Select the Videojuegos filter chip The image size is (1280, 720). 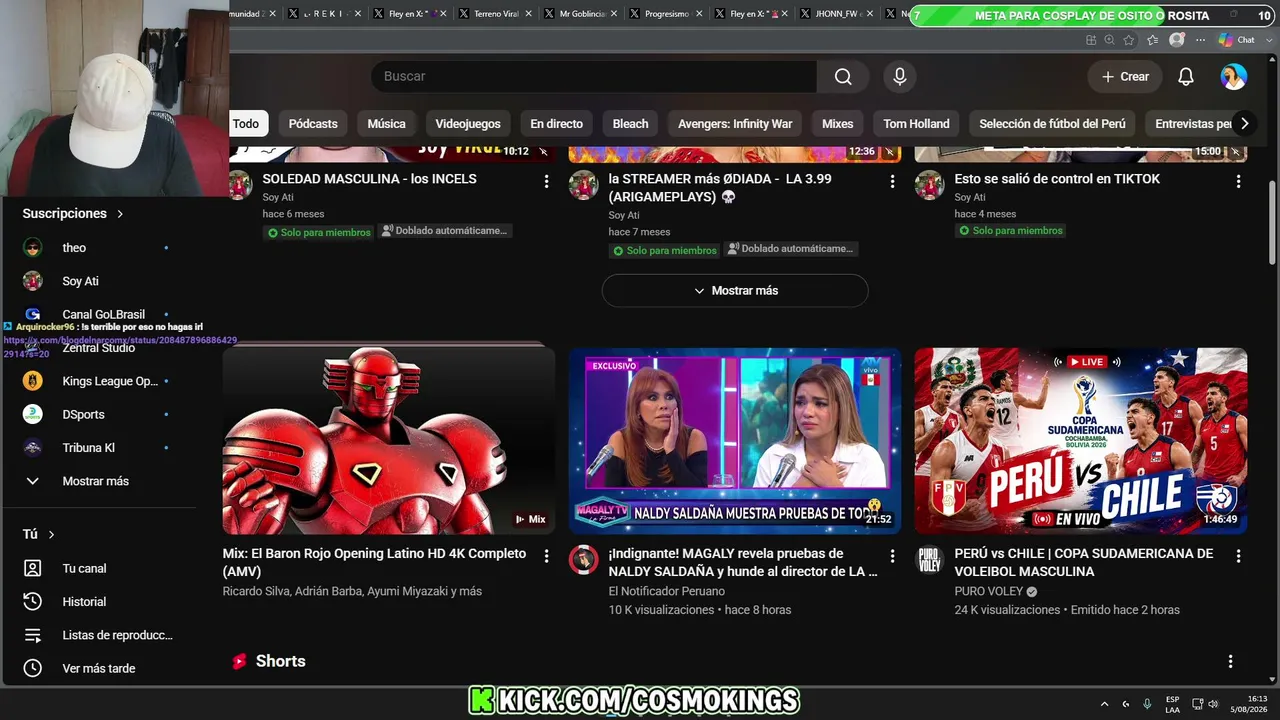coord(468,124)
